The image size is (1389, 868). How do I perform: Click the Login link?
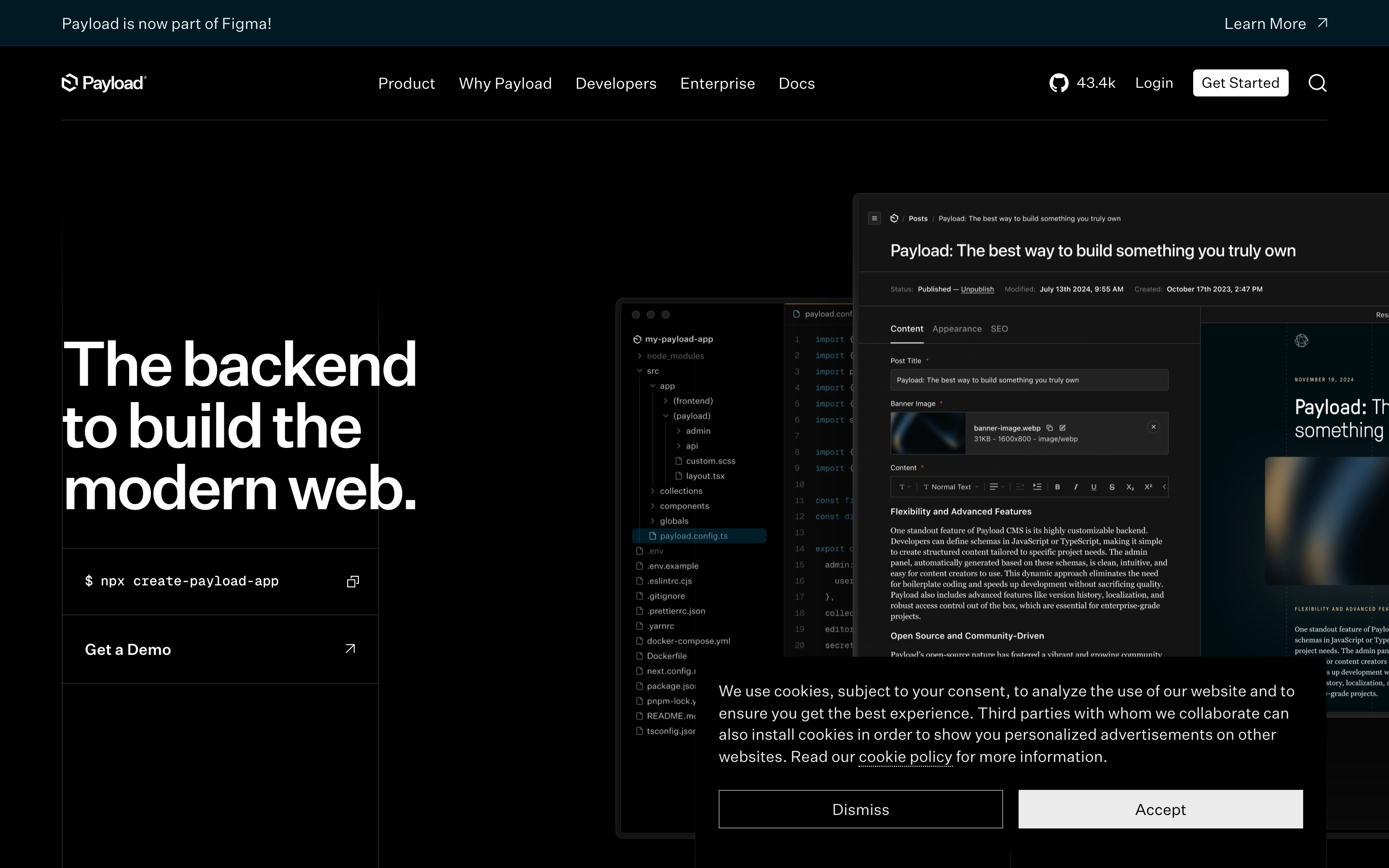pos(1154,83)
